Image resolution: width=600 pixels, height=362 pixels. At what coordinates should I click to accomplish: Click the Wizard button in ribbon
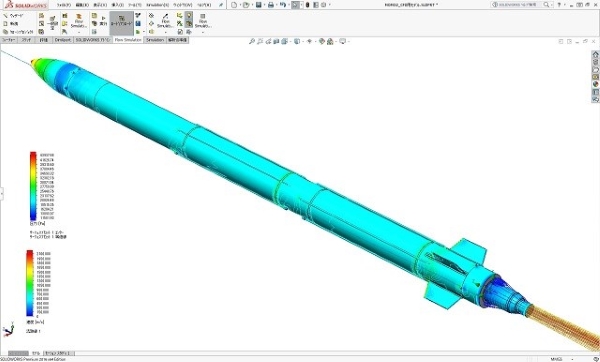(x=14, y=16)
